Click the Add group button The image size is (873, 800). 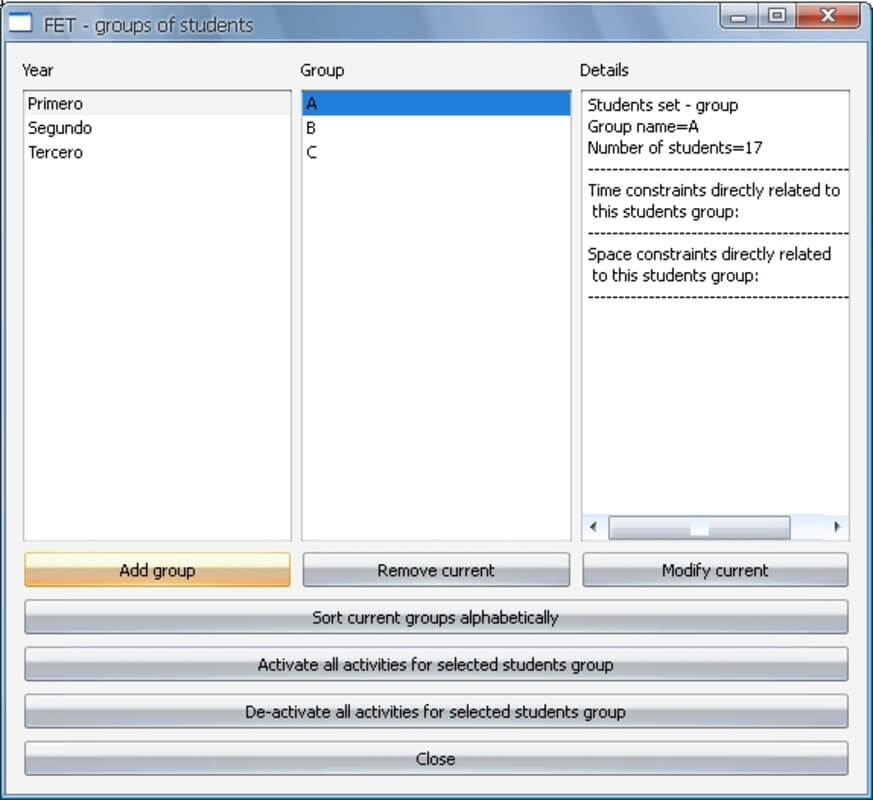(157, 570)
